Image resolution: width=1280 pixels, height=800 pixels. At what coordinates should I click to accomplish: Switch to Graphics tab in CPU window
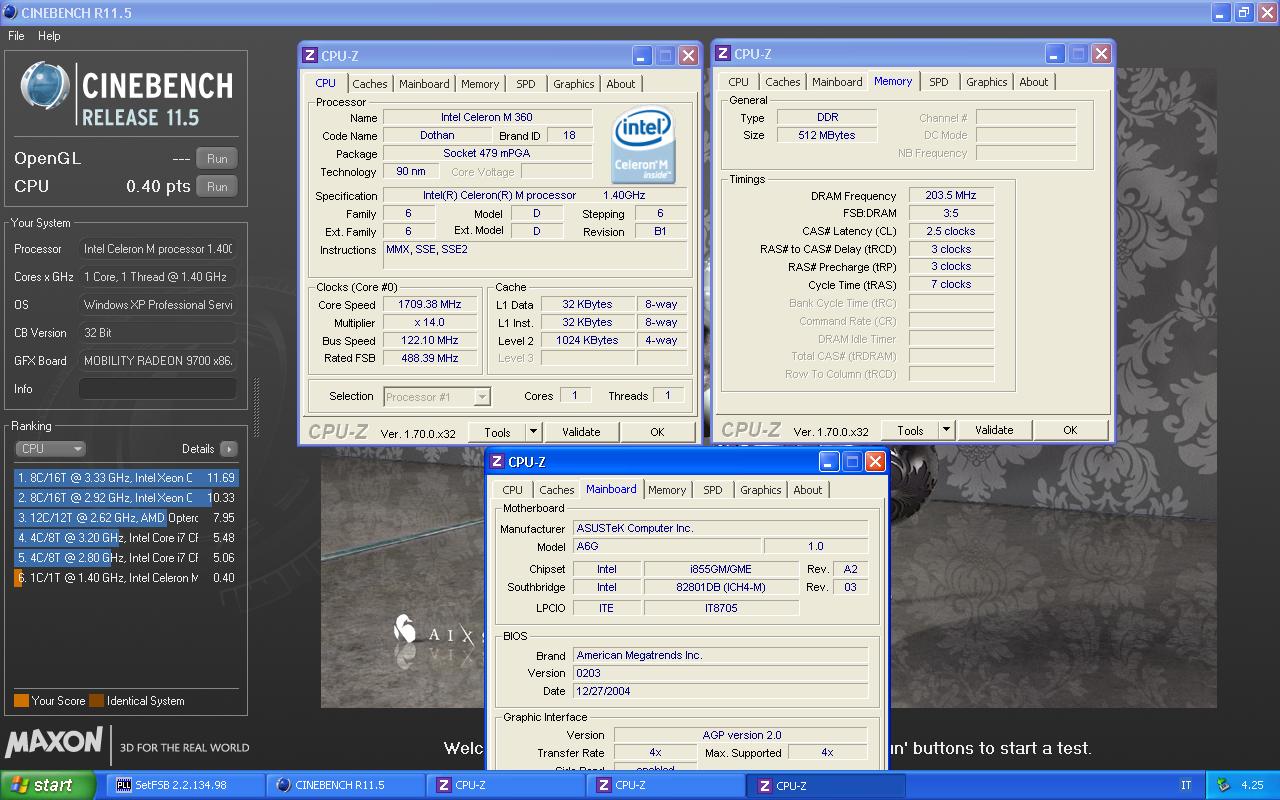(574, 84)
